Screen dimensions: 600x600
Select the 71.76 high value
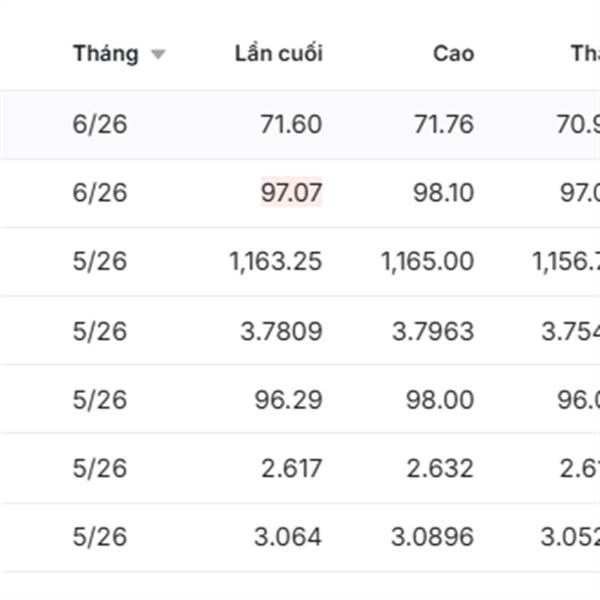point(443,125)
